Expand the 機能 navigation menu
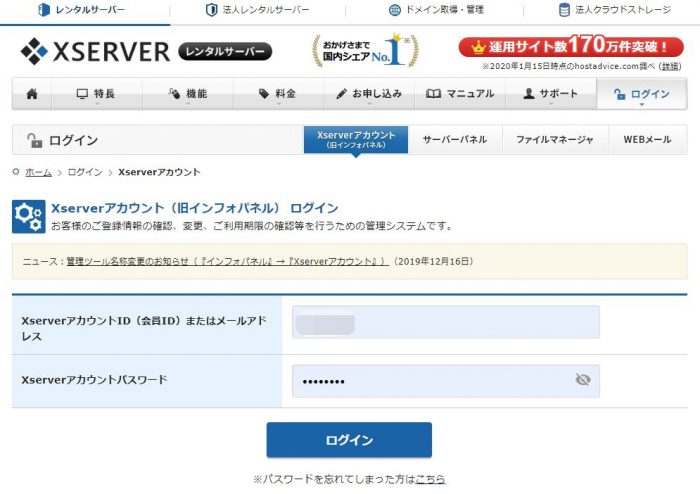Screen dimensions: 700x494 (x=188, y=94)
